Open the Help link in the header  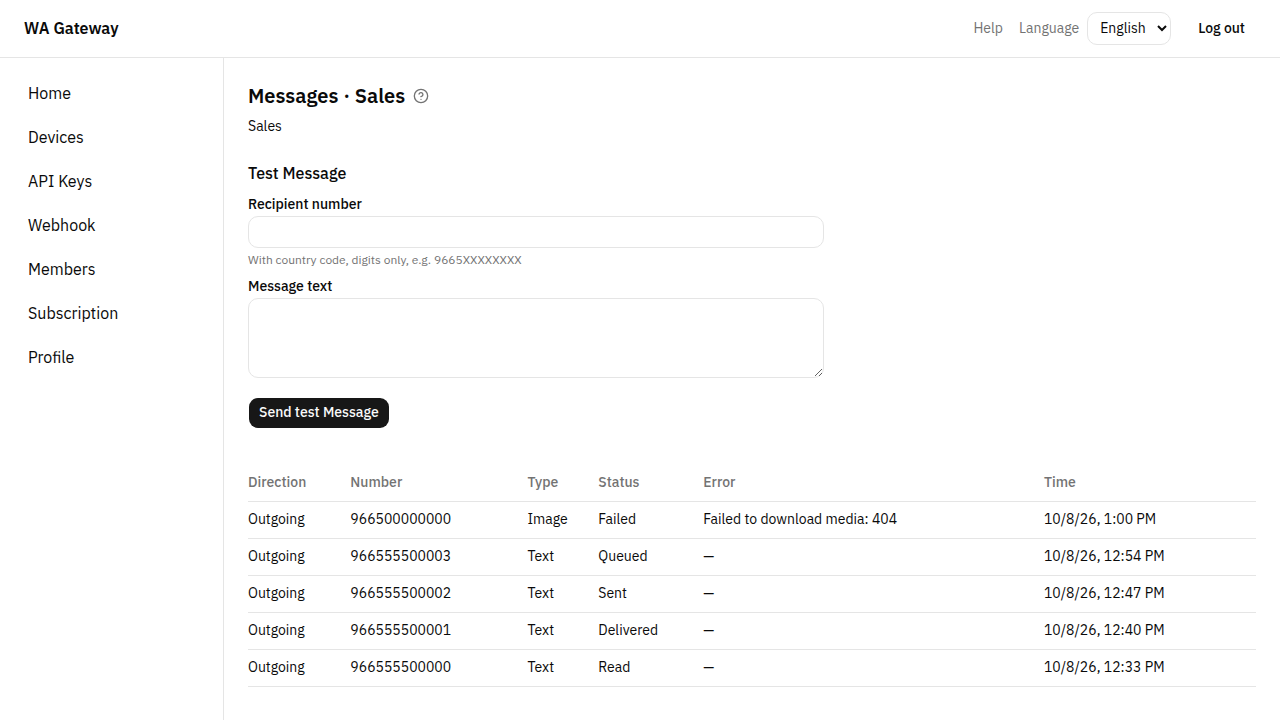click(x=988, y=28)
